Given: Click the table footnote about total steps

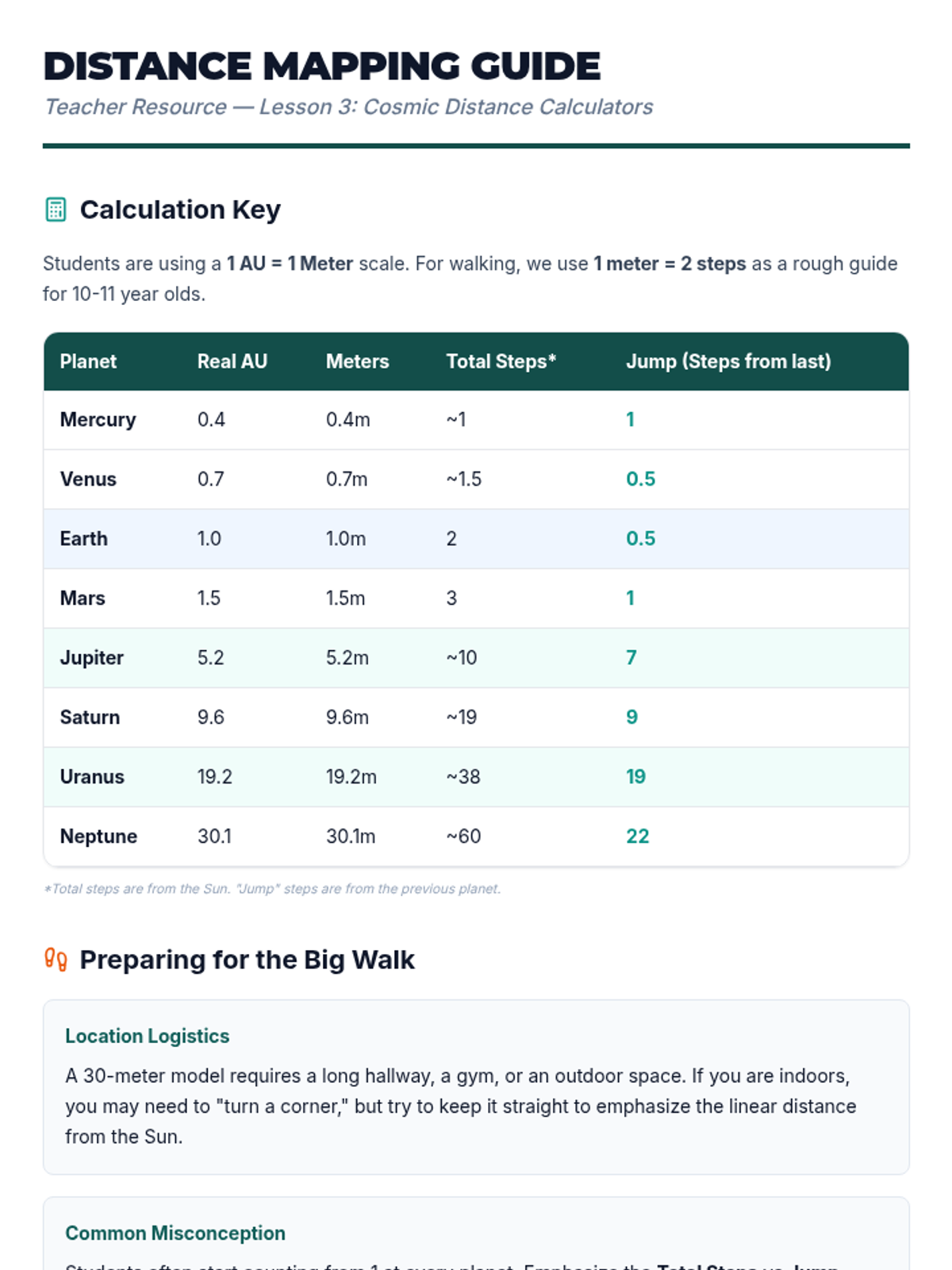Looking at the screenshot, I should [272, 889].
